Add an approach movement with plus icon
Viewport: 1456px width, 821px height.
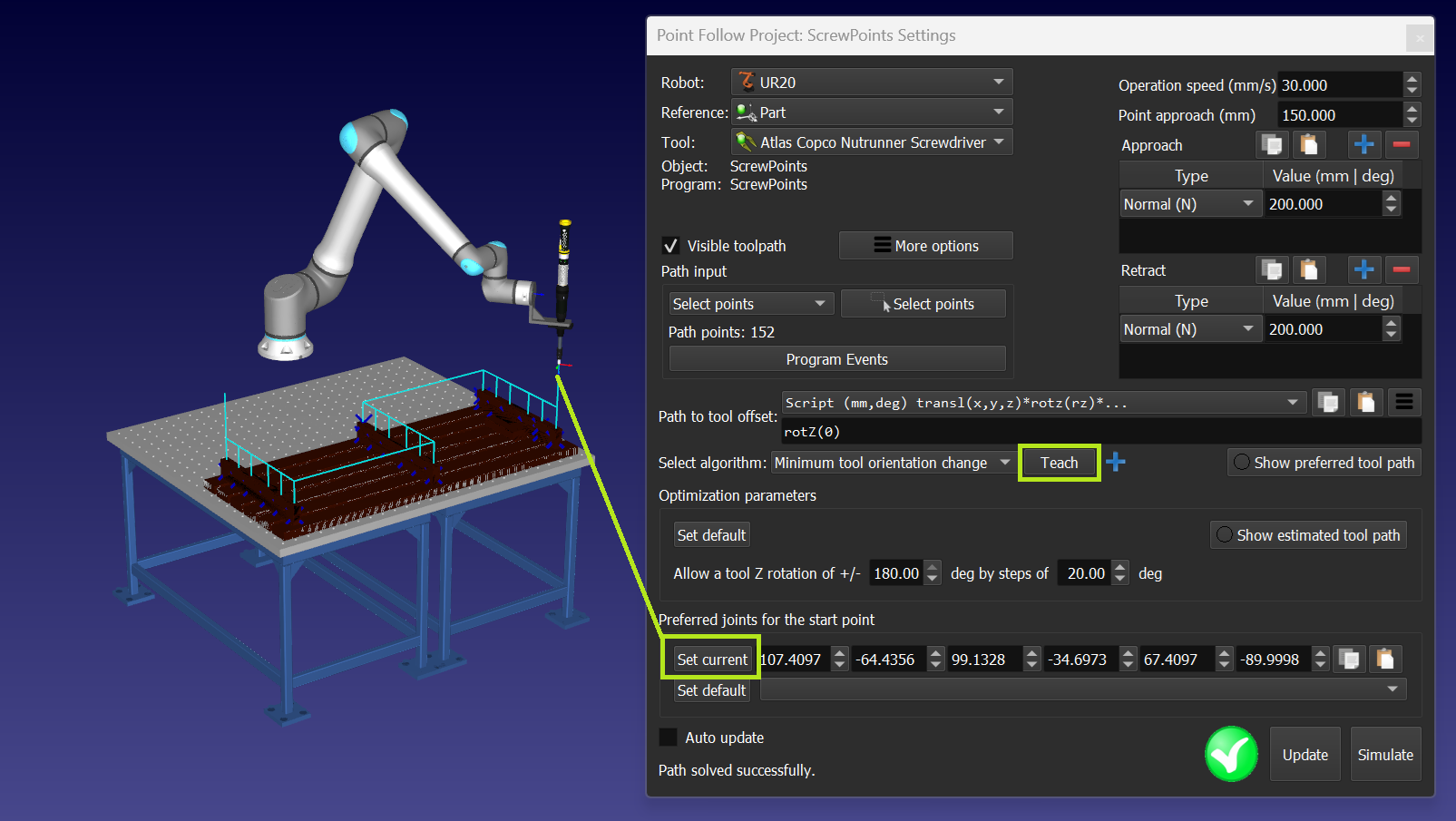pyautogui.click(x=1363, y=144)
